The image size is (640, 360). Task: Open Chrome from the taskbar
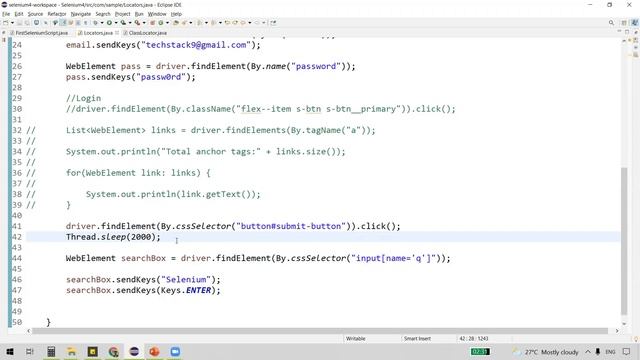(113, 351)
